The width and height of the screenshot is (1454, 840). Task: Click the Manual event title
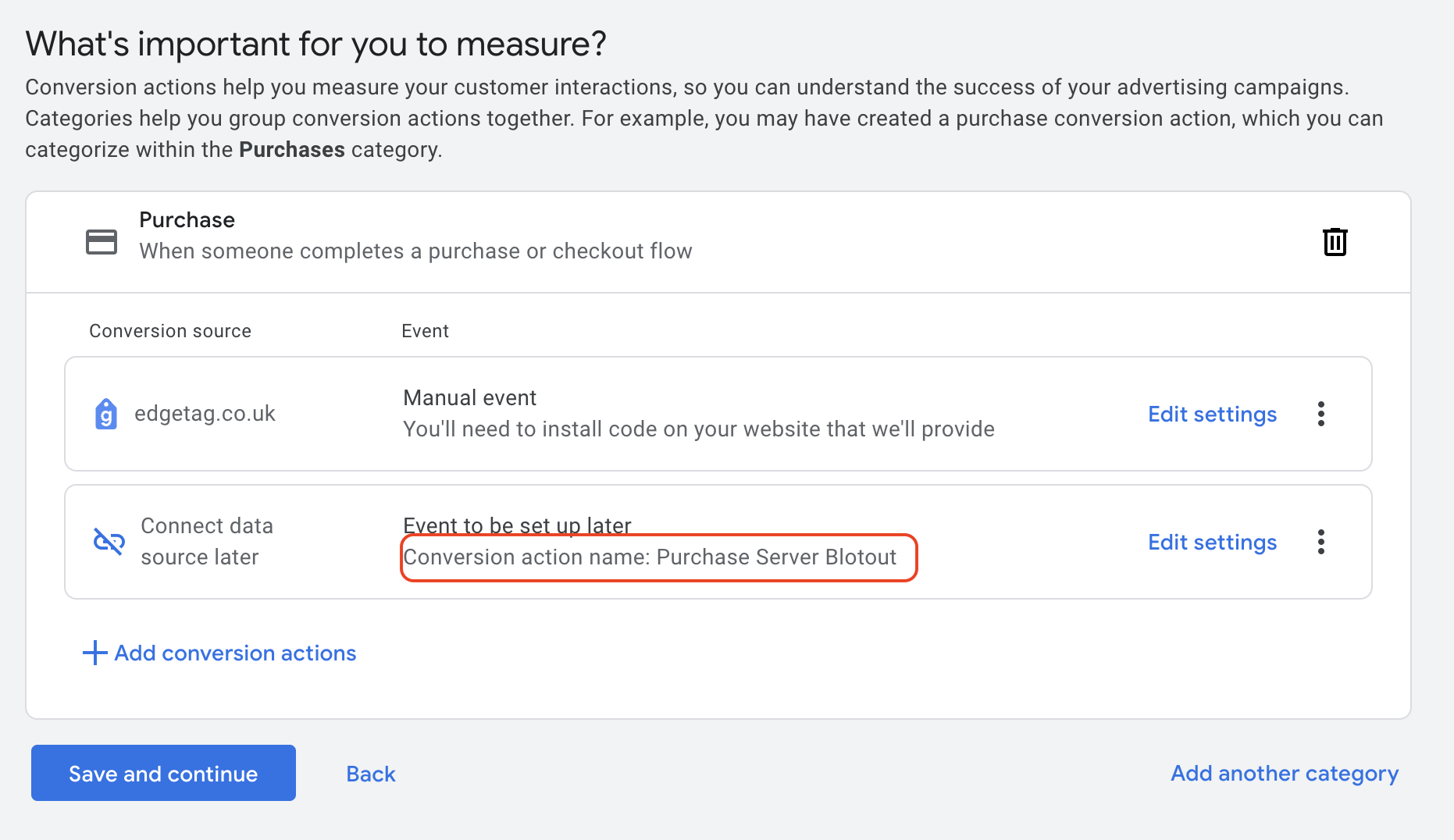point(469,398)
